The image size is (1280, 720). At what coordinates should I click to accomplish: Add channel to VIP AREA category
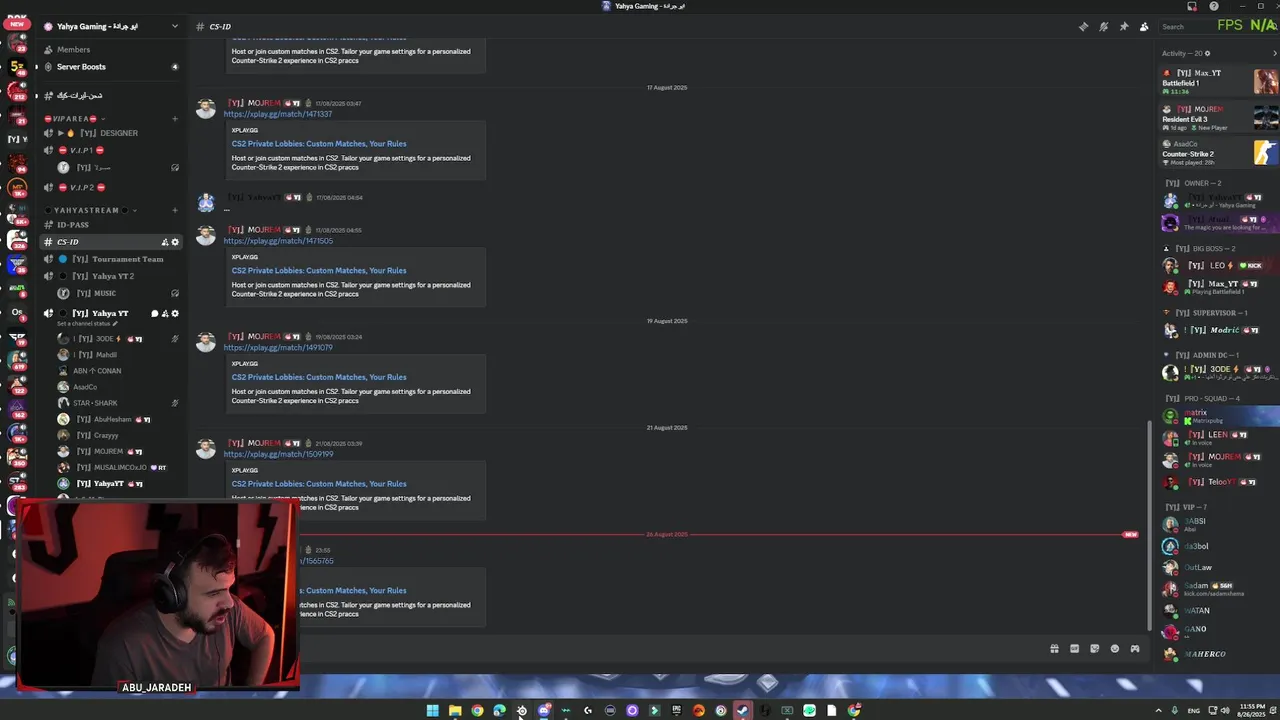175,119
